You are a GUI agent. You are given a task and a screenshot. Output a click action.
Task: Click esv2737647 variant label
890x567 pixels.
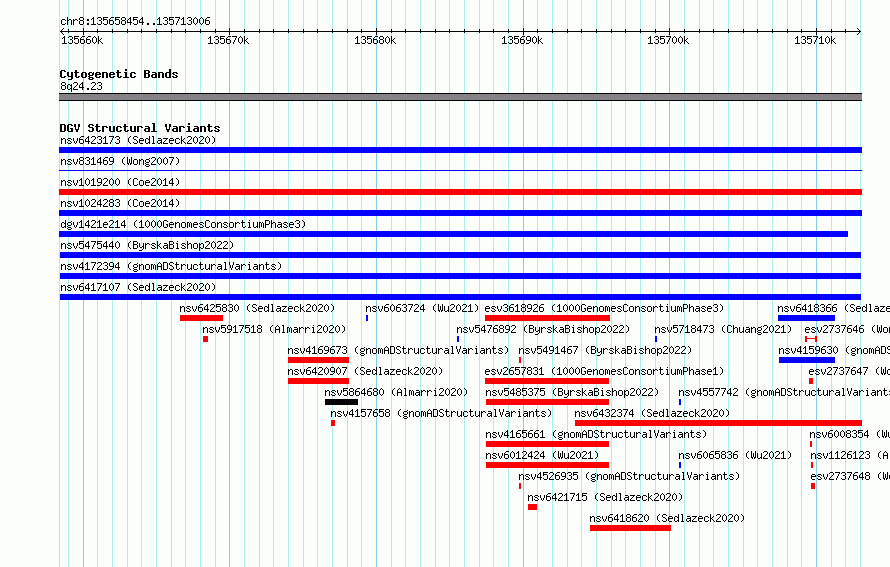point(849,371)
